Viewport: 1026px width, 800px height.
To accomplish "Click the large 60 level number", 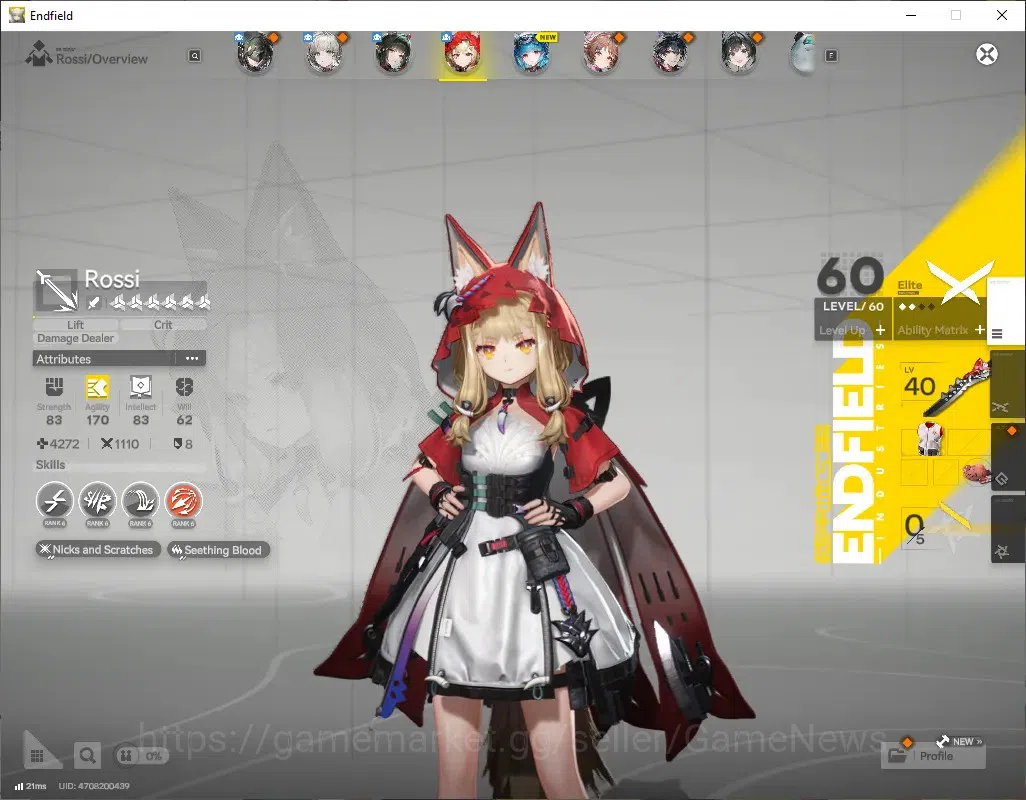I will [x=851, y=275].
